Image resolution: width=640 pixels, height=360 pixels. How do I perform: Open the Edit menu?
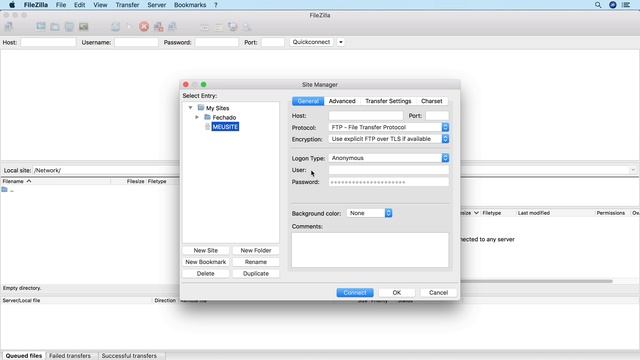coord(80,5)
